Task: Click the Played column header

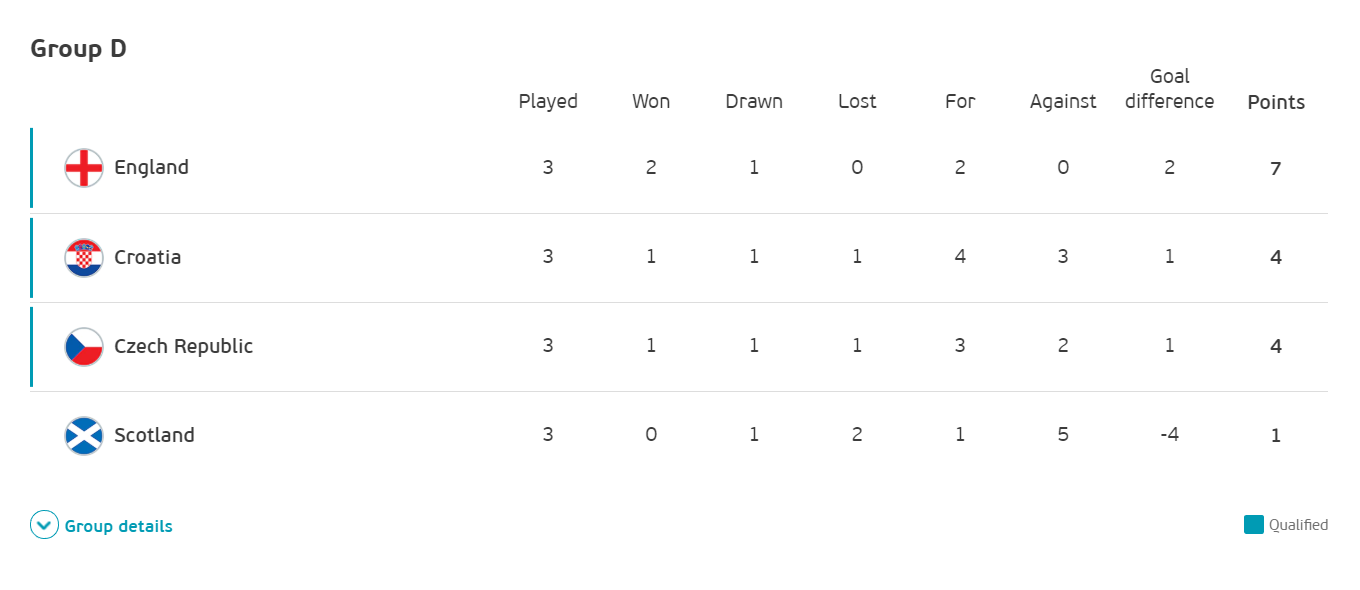Action: point(548,101)
